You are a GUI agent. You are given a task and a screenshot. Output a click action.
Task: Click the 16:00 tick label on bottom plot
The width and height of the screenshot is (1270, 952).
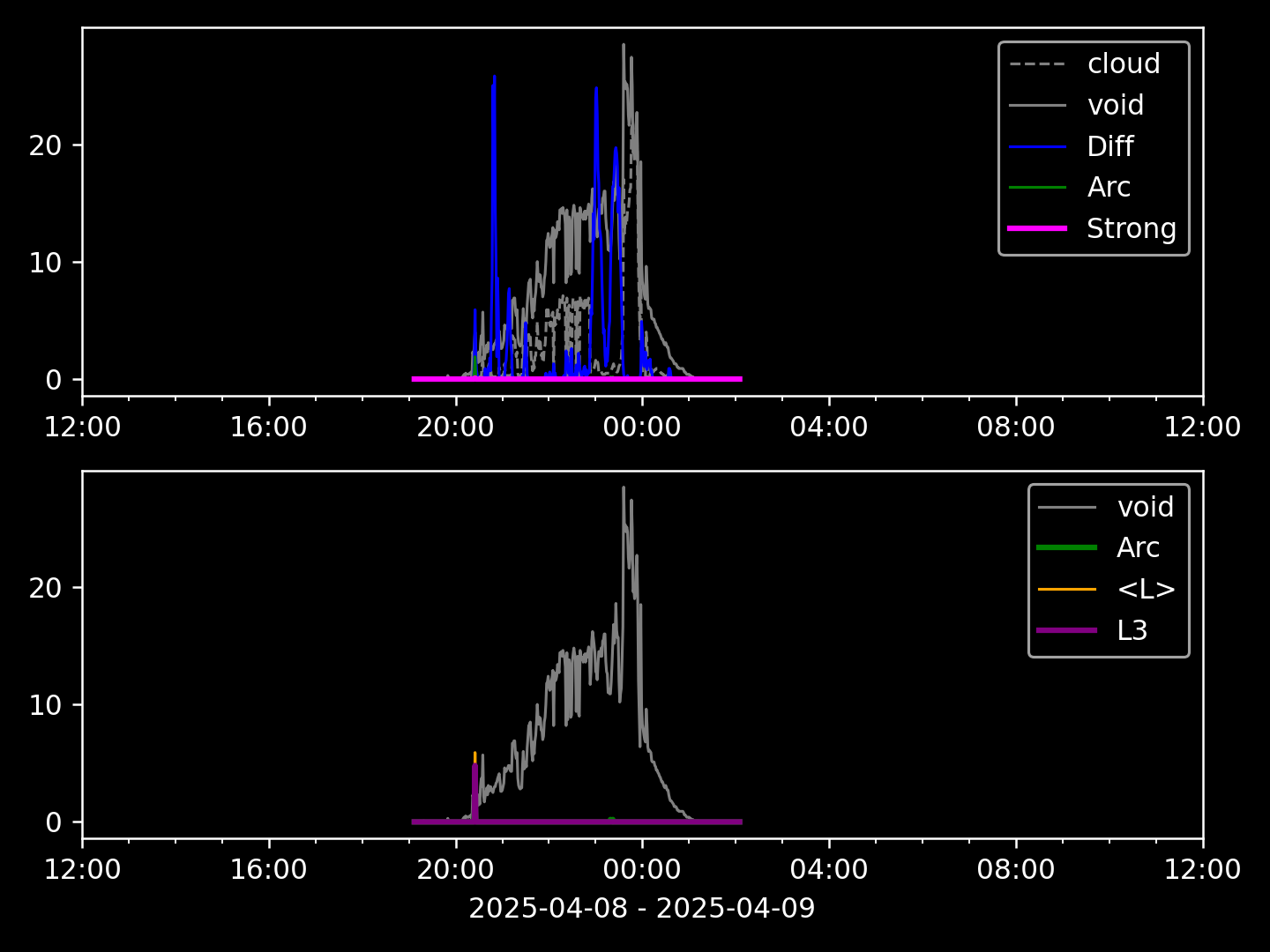tap(269, 870)
